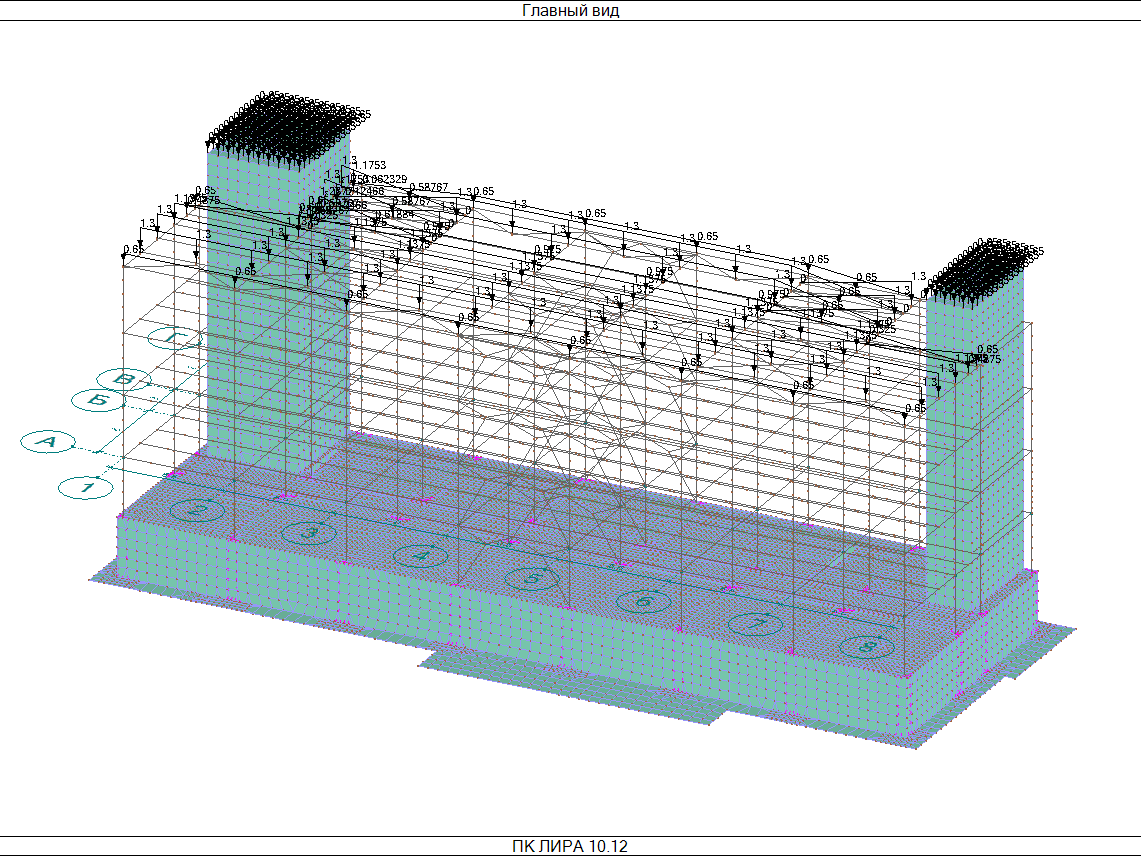Click the 'Главный вид' title text

click(570, 10)
